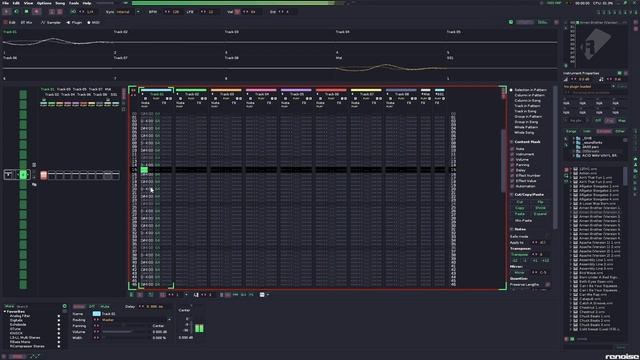
Task: Open the Songs tab in disk browser
Action: (571, 131)
